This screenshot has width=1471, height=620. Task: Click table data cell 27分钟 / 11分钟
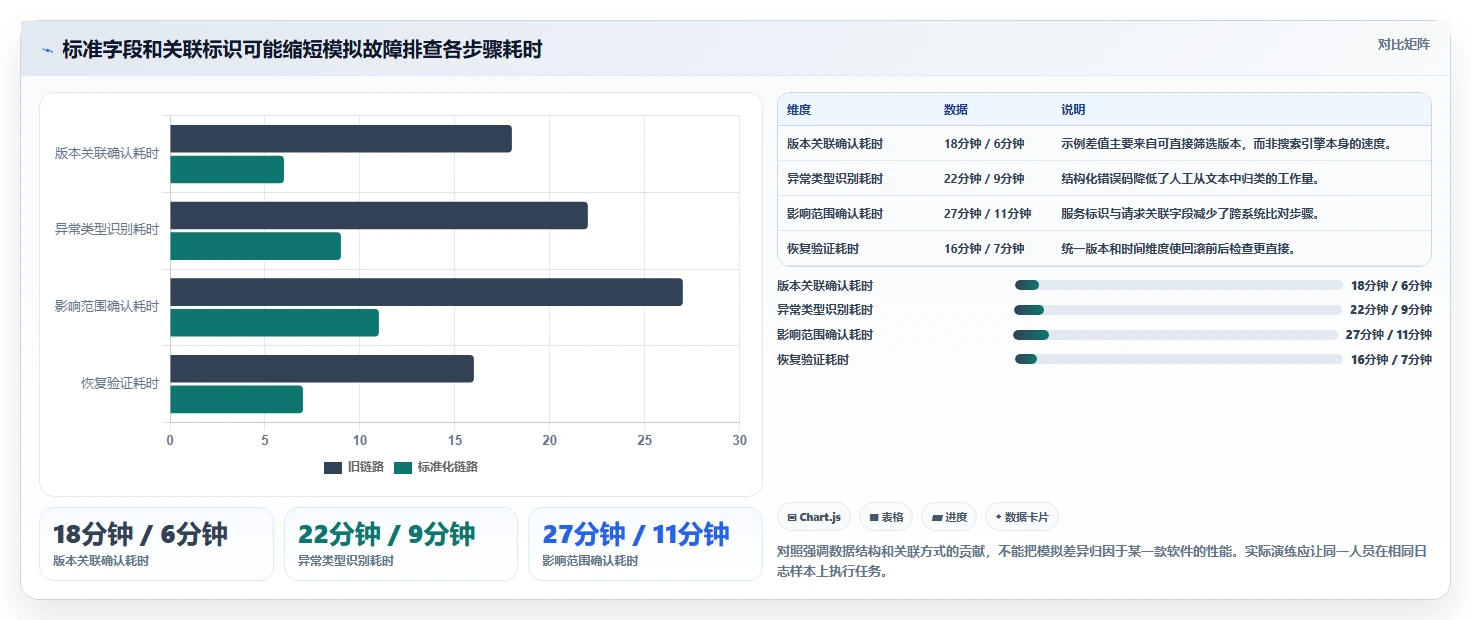pyautogui.click(x=988, y=214)
